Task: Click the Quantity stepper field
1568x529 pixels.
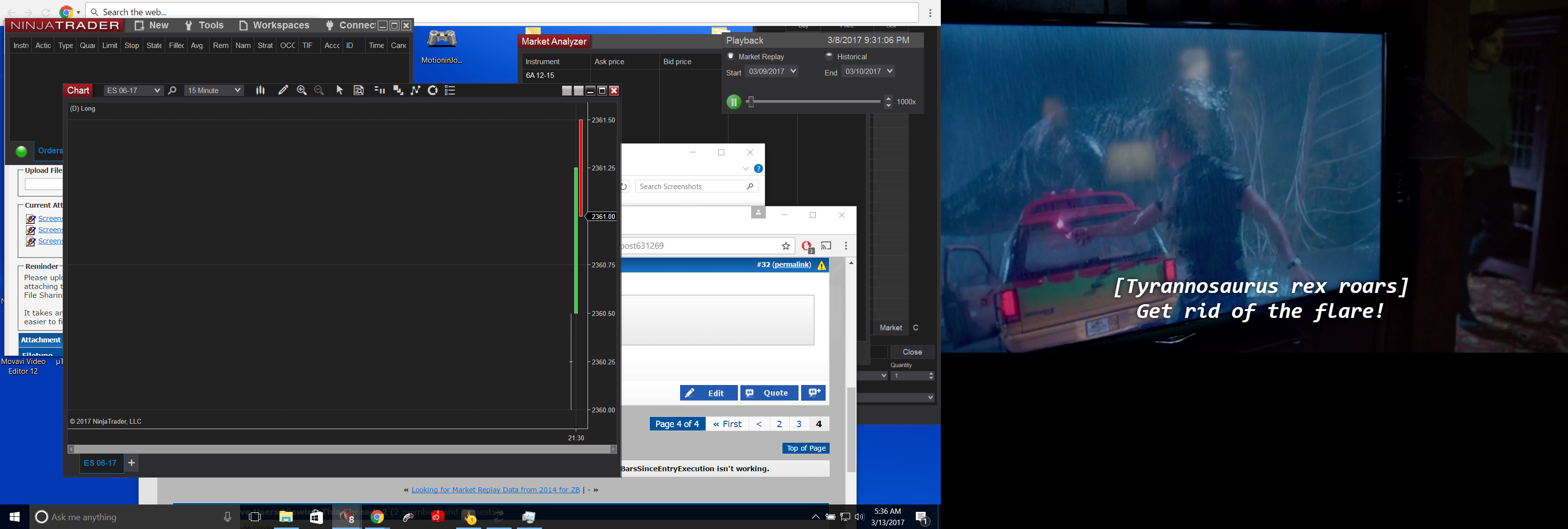Action: (912, 376)
